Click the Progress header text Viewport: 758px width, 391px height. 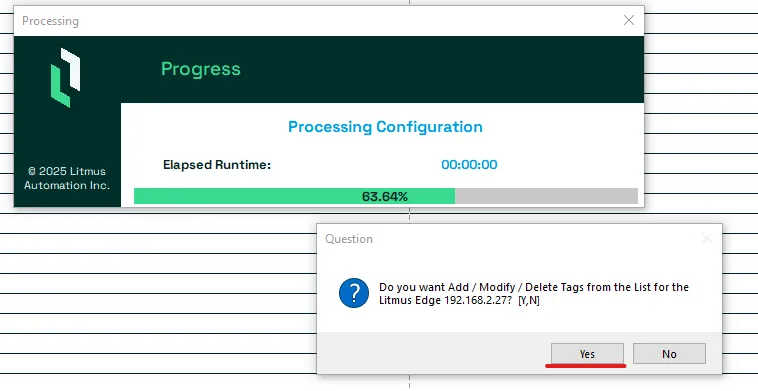(x=201, y=69)
